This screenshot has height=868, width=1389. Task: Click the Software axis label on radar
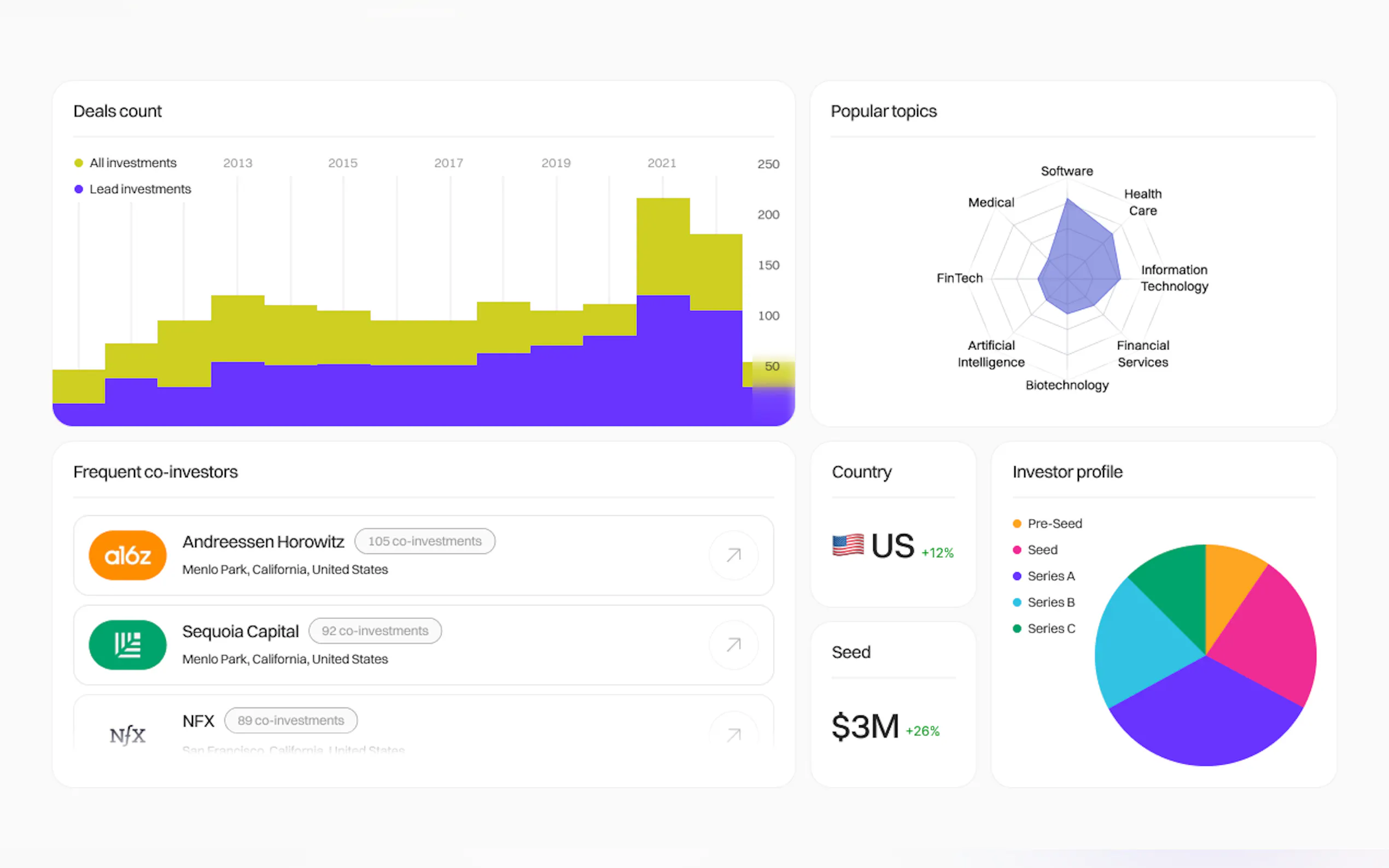point(1066,171)
